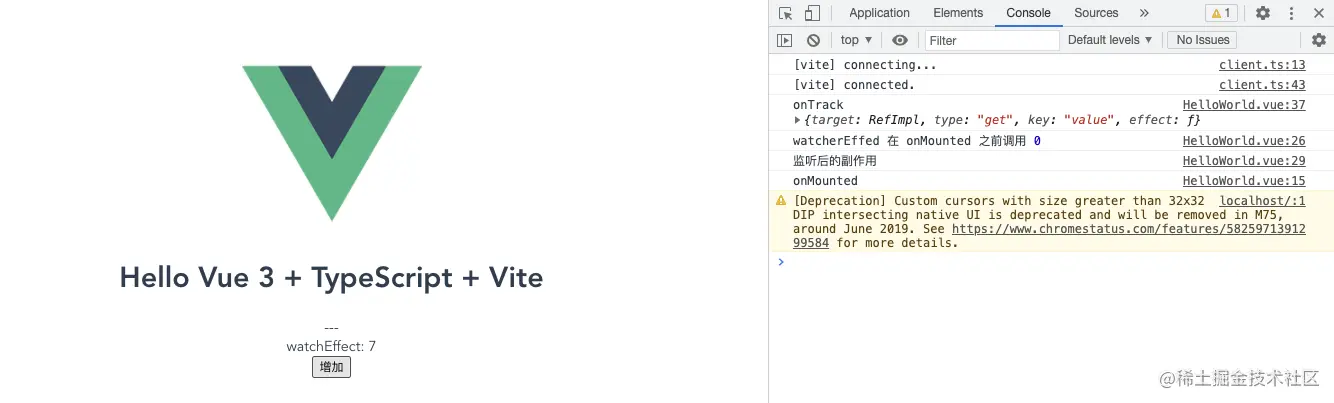Open DevTools settings gear icon
The width and height of the screenshot is (1334, 403).
(1263, 13)
